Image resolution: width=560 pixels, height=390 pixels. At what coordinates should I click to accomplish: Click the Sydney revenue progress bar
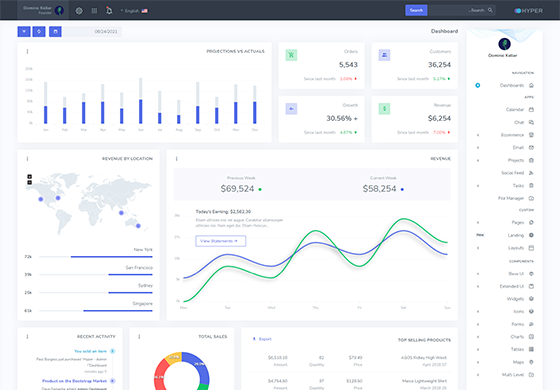pos(96,292)
